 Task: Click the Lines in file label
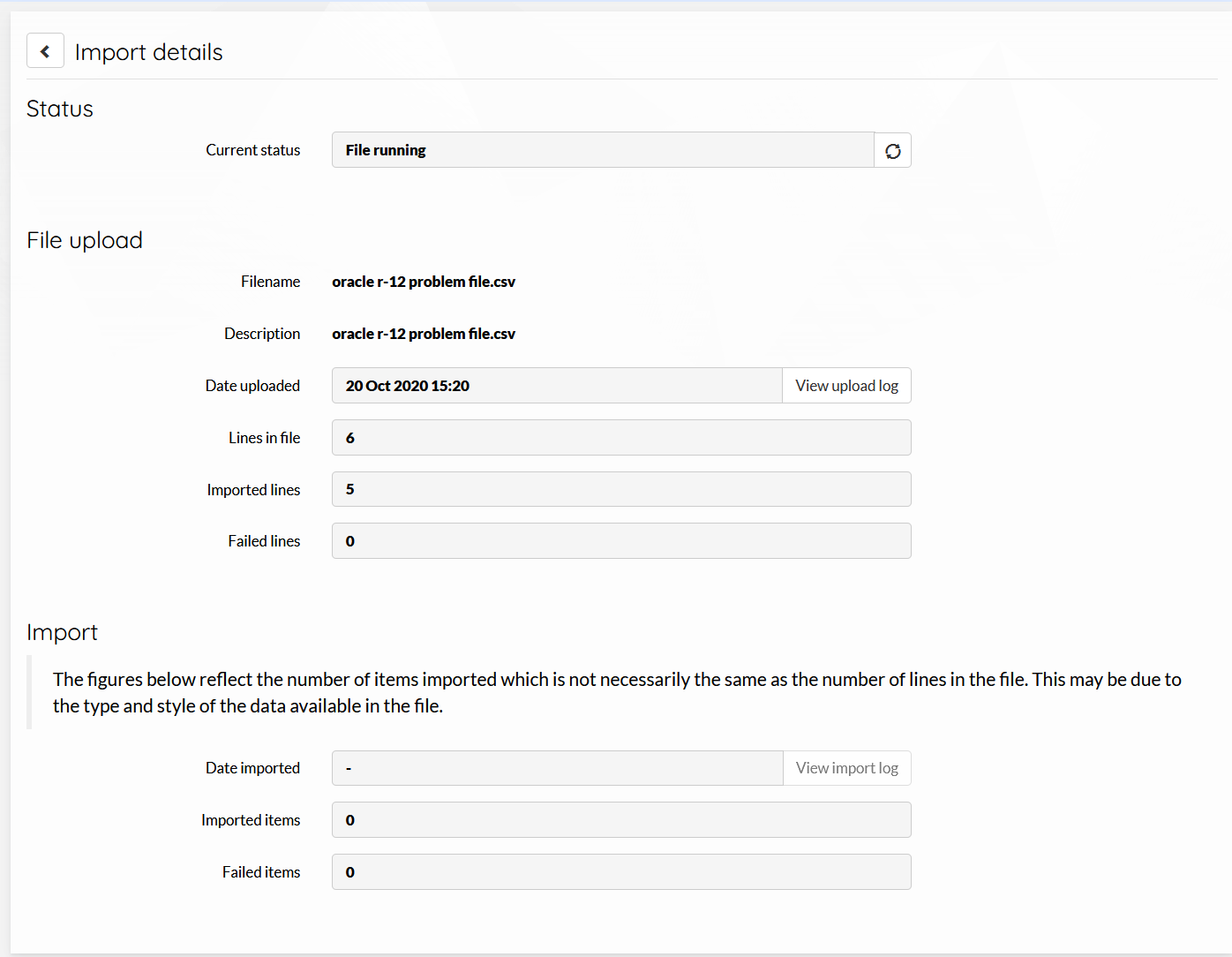click(265, 438)
